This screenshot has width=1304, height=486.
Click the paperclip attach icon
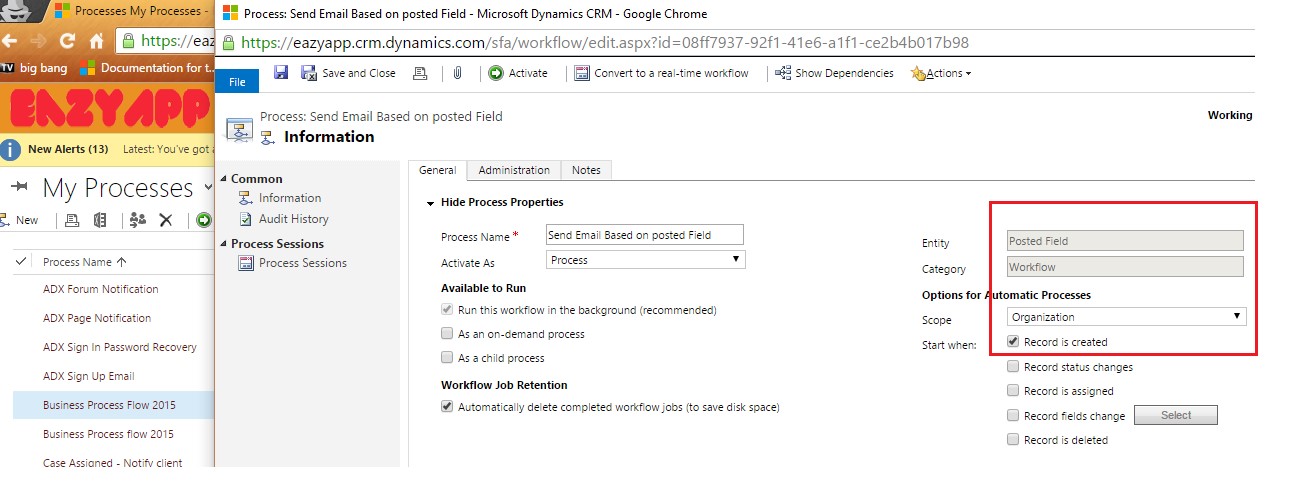tap(457, 73)
